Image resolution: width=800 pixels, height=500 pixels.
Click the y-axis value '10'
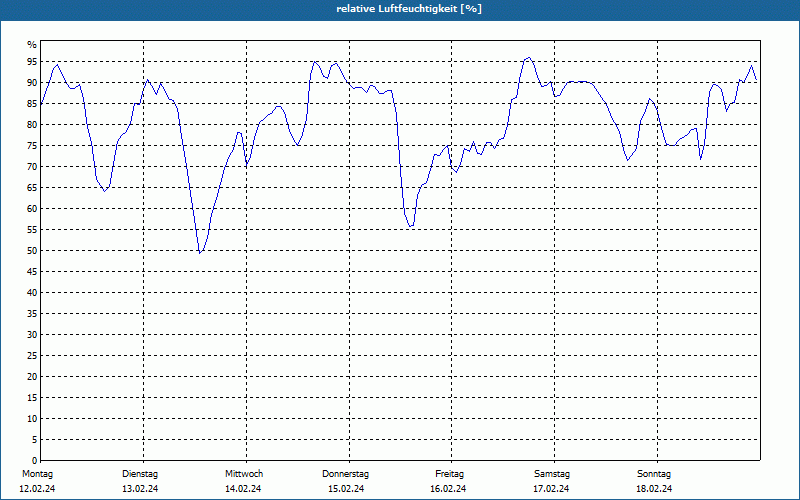pos(32,418)
